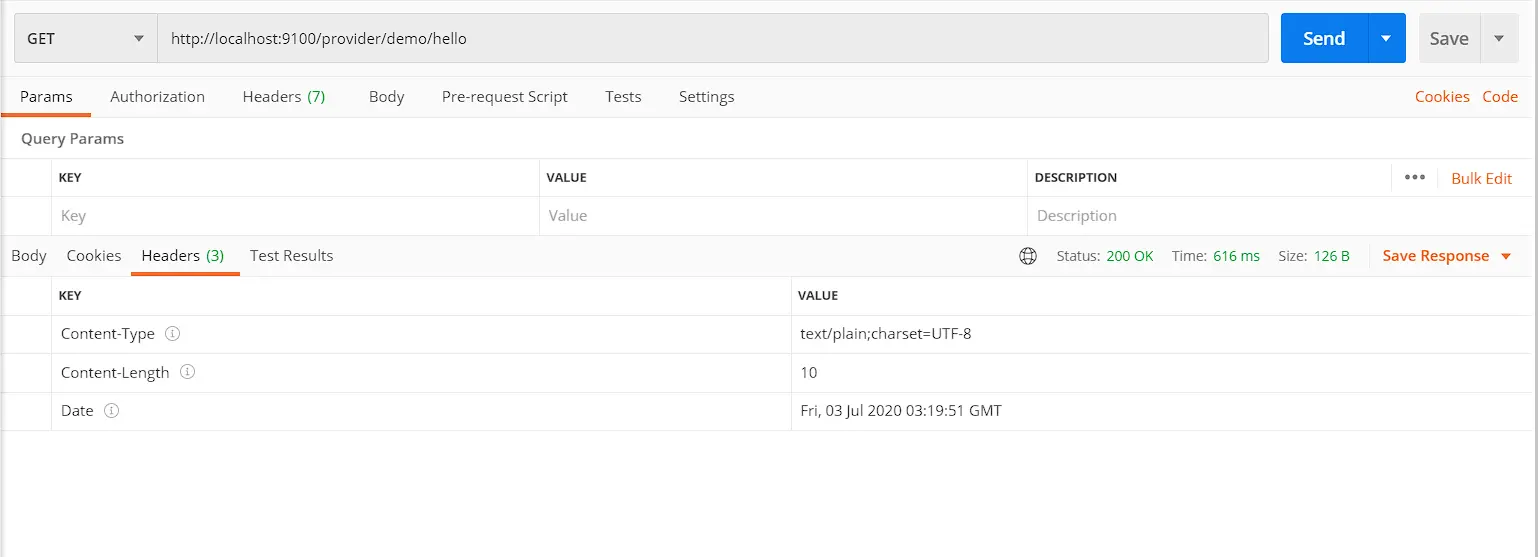Expand the Save button dropdown arrow
This screenshot has height=557, width=1538.
(1498, 39)
